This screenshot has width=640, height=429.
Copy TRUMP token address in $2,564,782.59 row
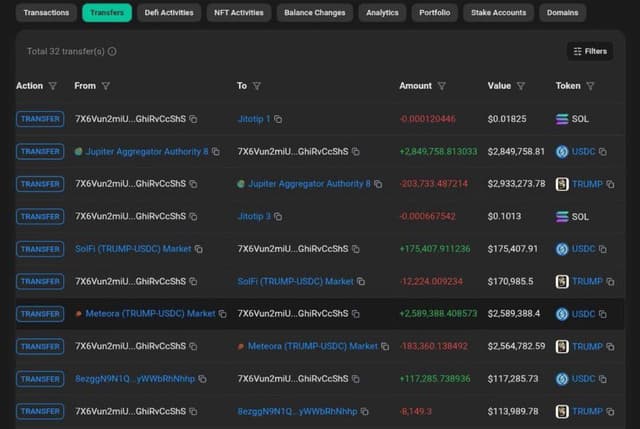coord(610,347)
